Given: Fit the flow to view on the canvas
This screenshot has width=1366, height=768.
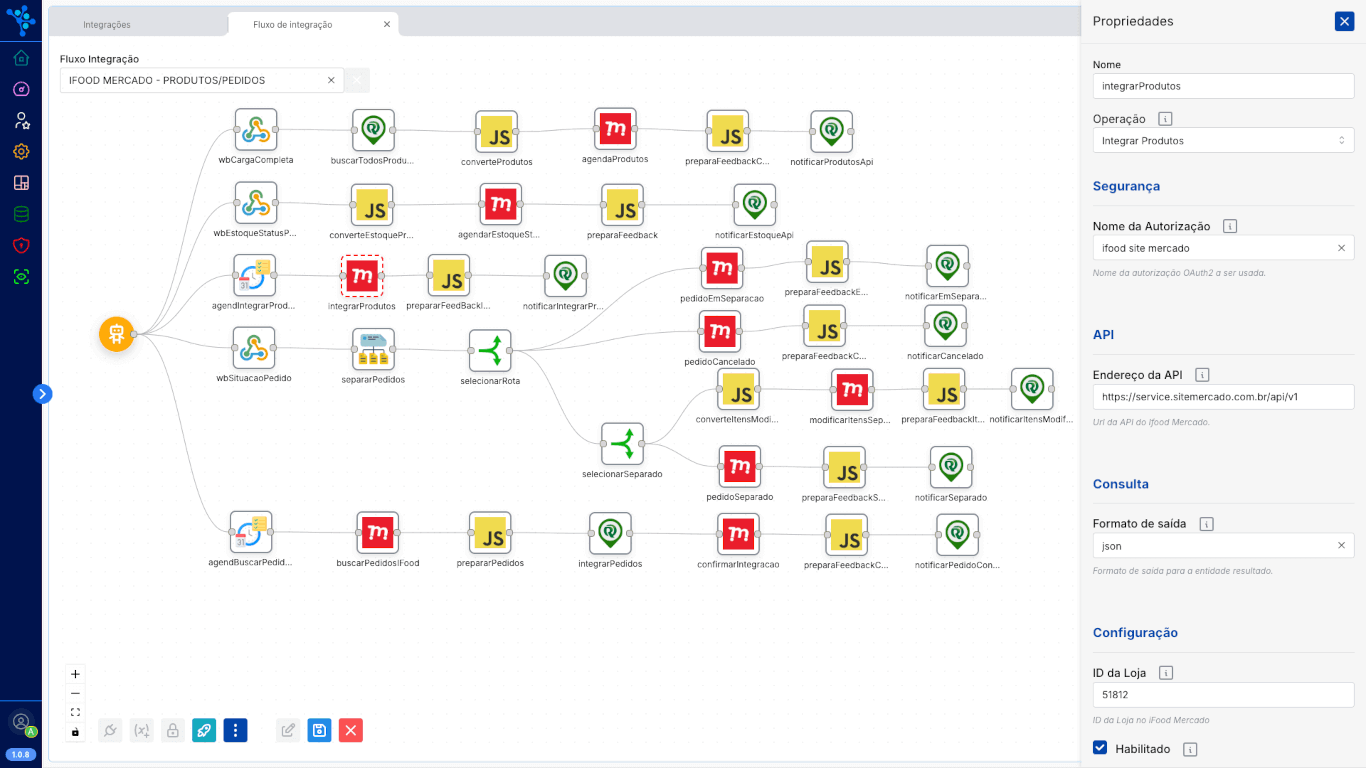Looking at the screenshot, I should pyautogui.click(x=75, y=713).
